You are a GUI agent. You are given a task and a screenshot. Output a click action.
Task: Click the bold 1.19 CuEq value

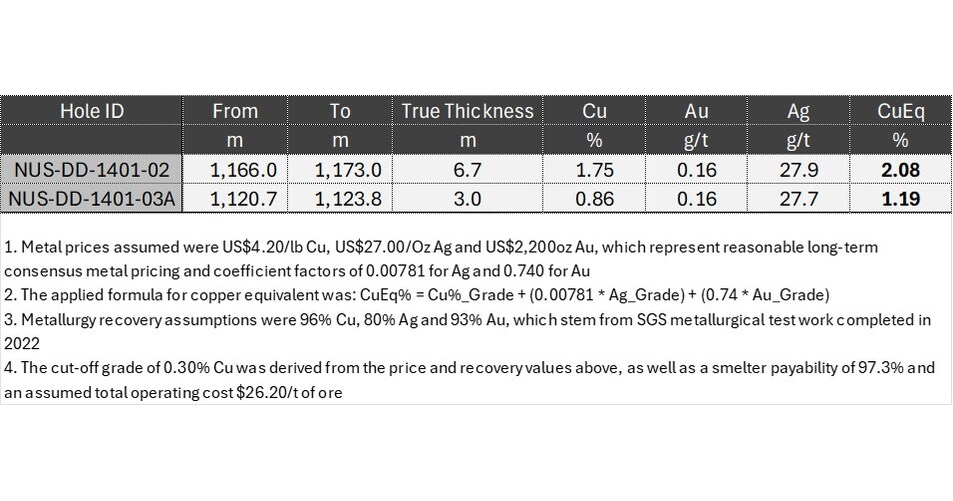pos(899,199)
